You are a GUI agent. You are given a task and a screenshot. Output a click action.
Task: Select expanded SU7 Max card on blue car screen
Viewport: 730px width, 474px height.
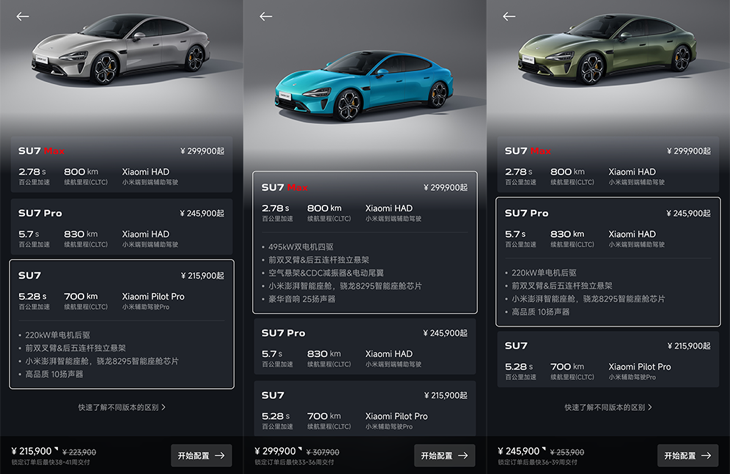tap(365, 242)
